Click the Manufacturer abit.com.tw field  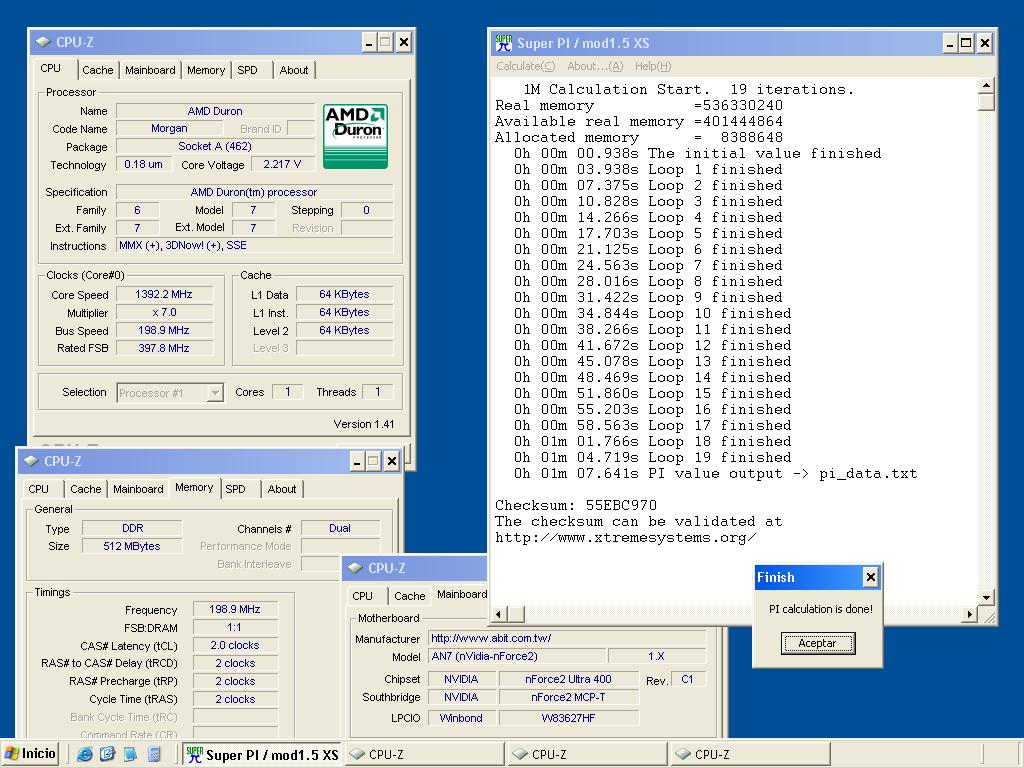tap(567, 639)
